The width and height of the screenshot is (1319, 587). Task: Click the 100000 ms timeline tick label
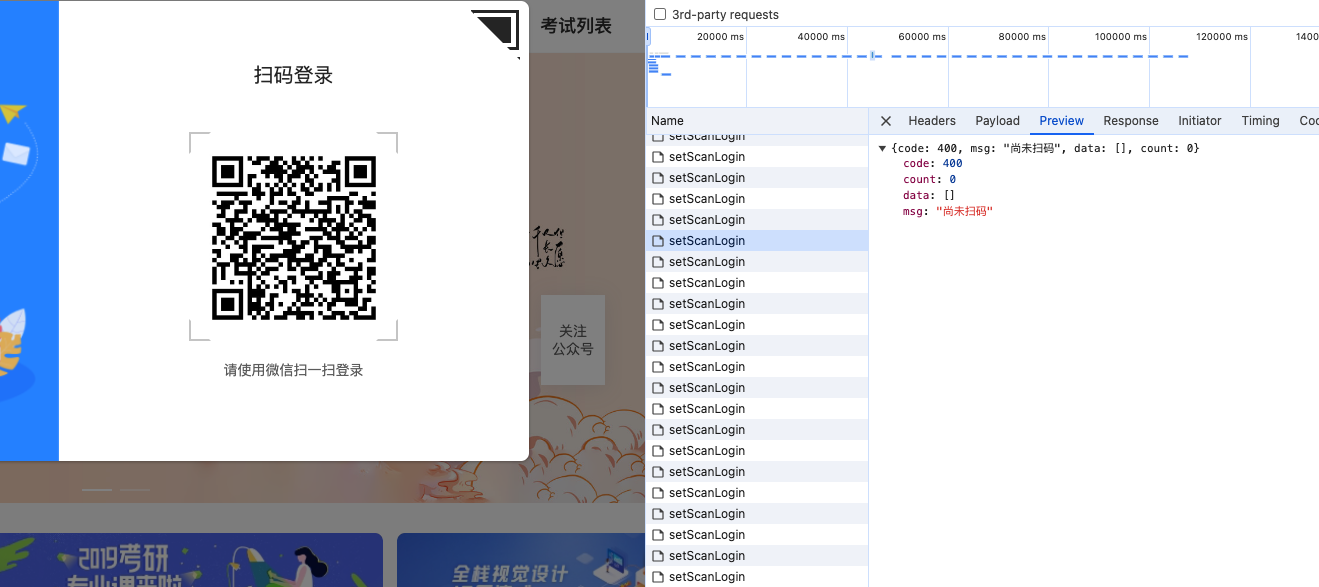(x=1120, y=37)
